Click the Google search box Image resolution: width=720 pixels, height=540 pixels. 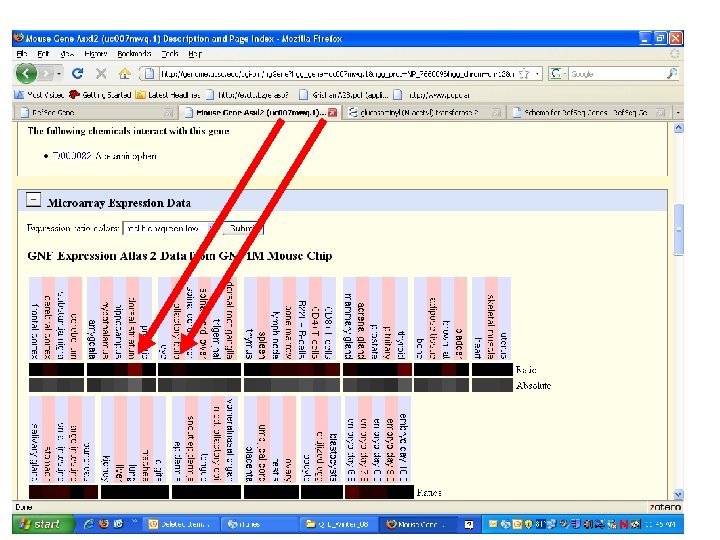pos(616,74)
